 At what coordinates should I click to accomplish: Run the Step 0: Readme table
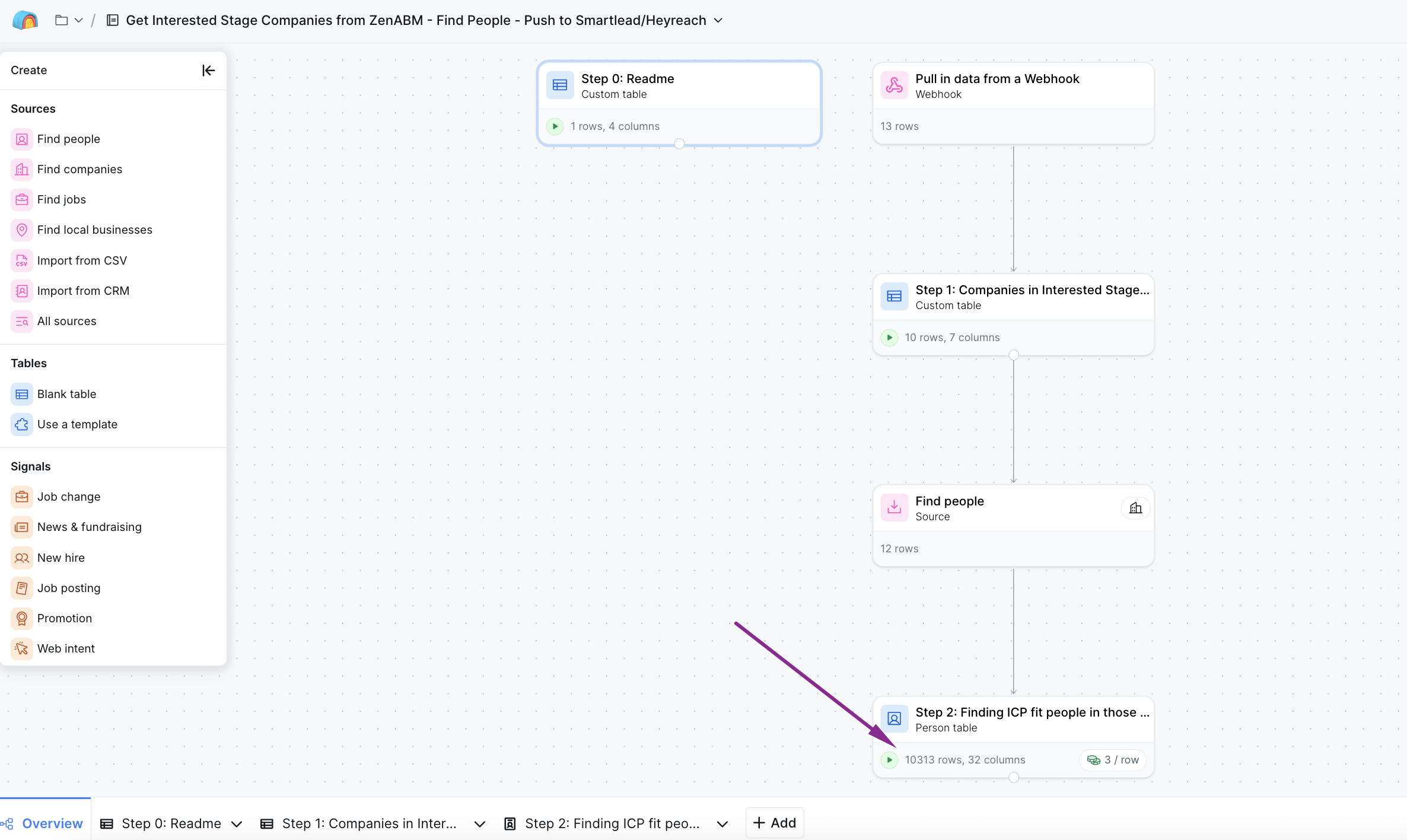point(555,126)
